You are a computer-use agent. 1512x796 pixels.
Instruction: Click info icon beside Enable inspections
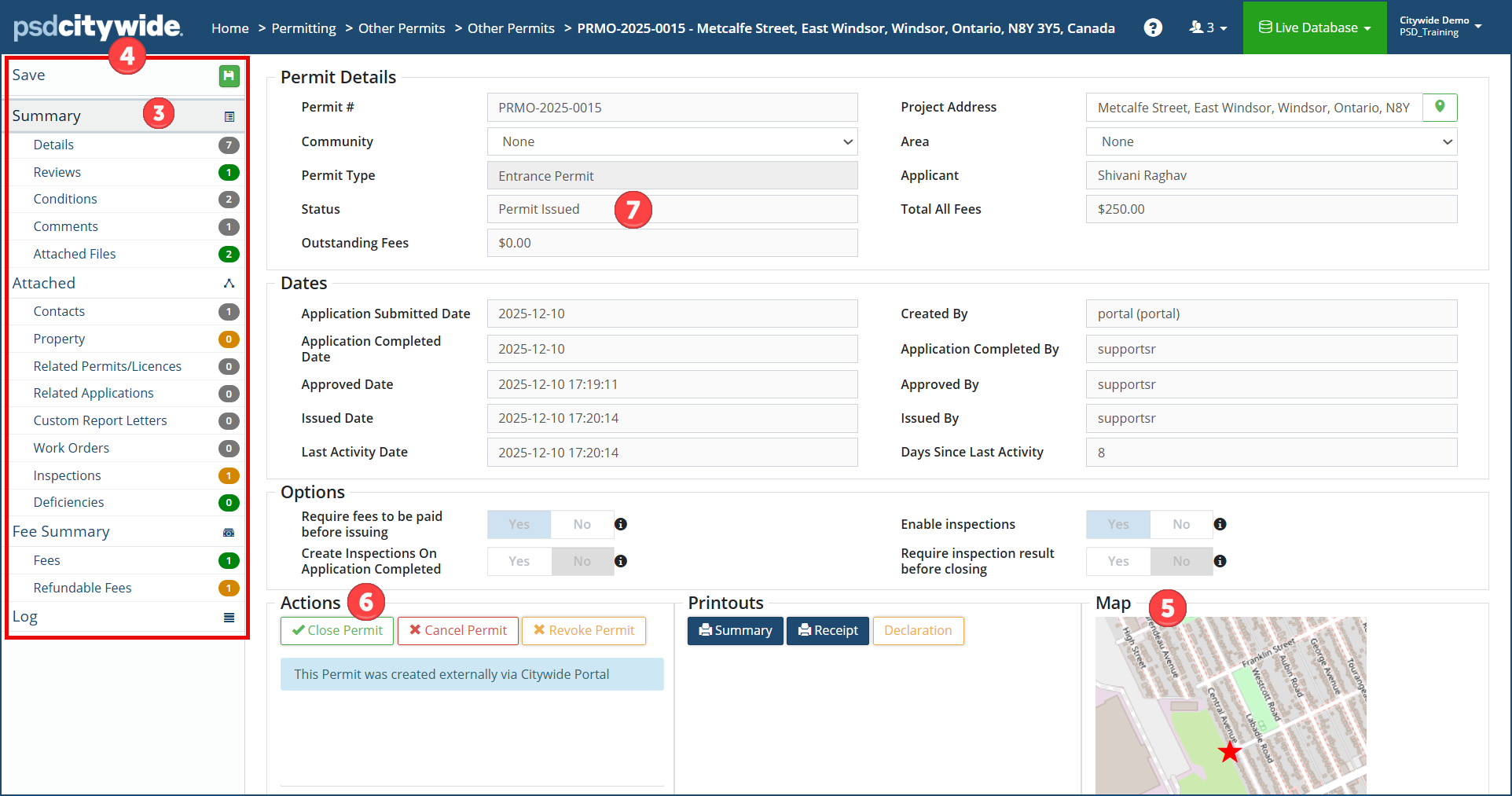point(1220,524)
